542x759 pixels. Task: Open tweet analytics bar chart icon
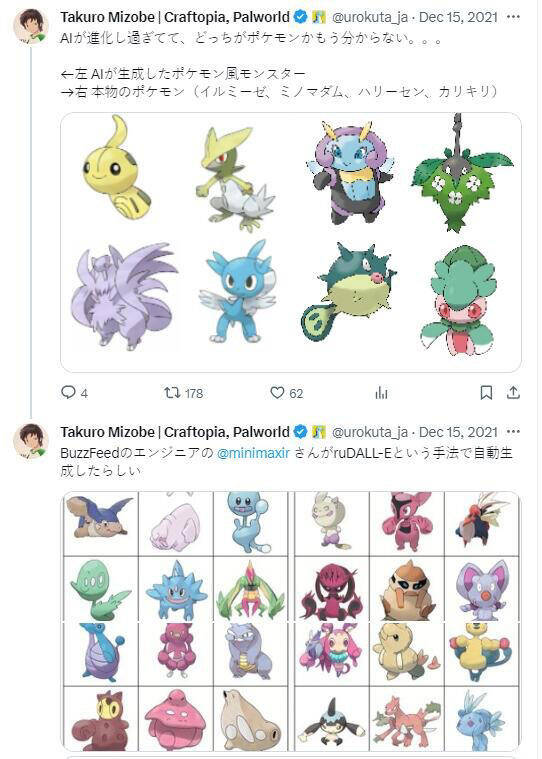[x=381, y=392]
